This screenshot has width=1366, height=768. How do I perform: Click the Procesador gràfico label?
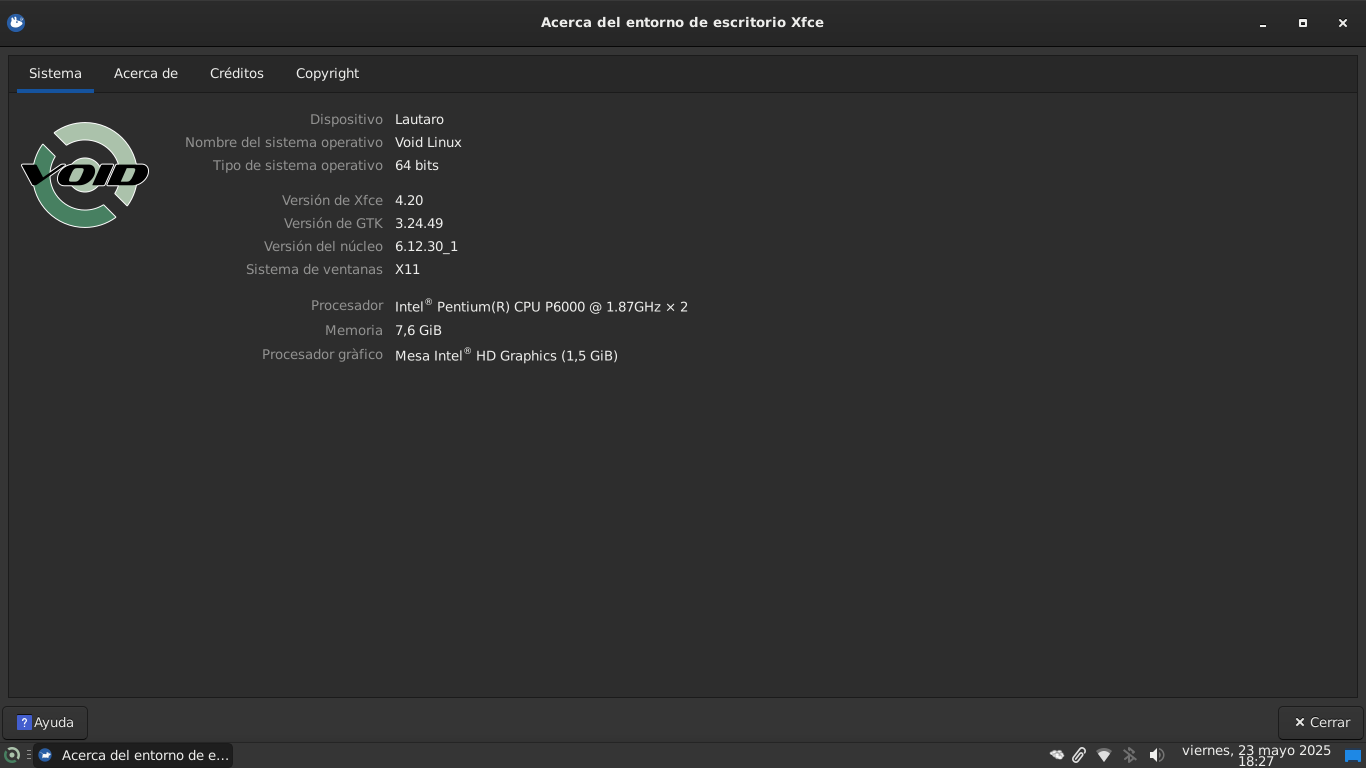pyautogui.click(x=322, y=354)
